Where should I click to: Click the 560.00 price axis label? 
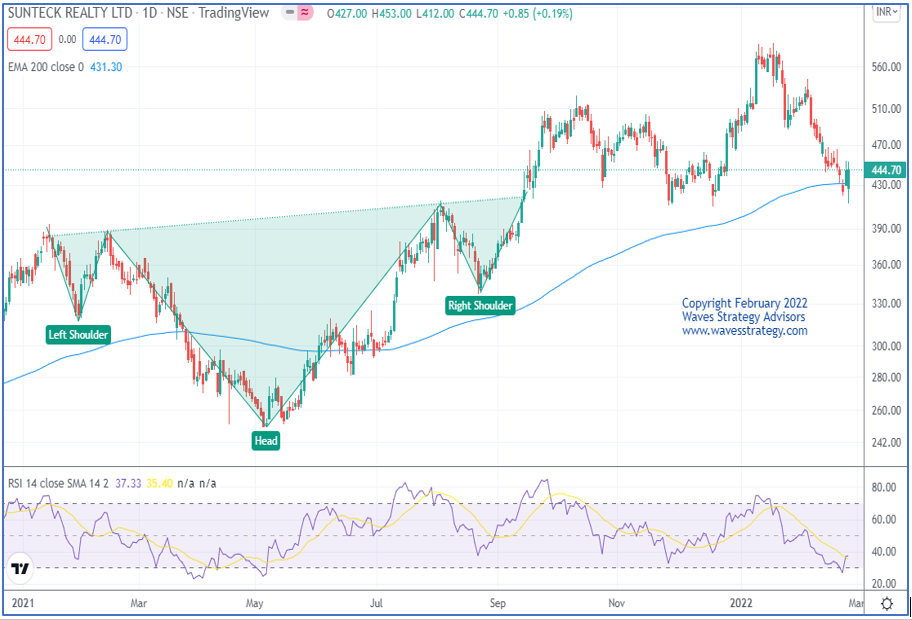coord(886,67)
